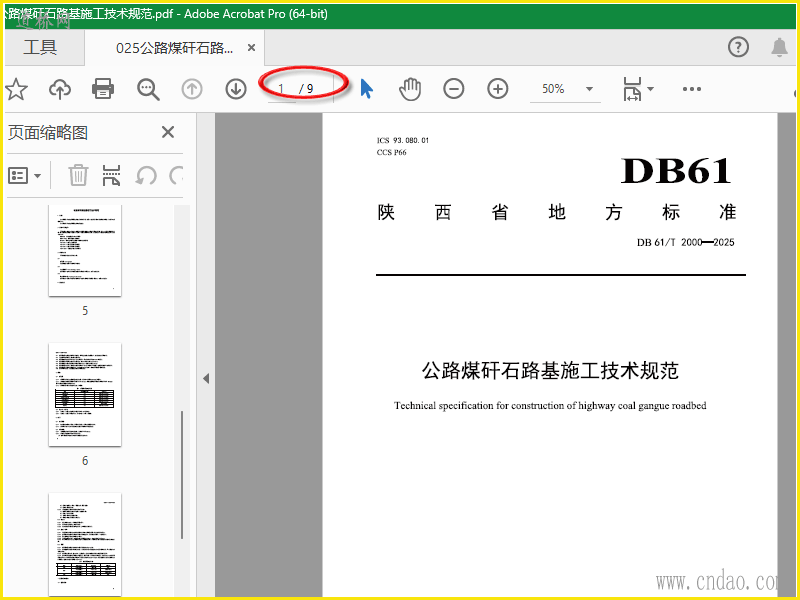Delete pages with the trash icon
Viewport: 800px width, 600px height.
click(78, 175)
